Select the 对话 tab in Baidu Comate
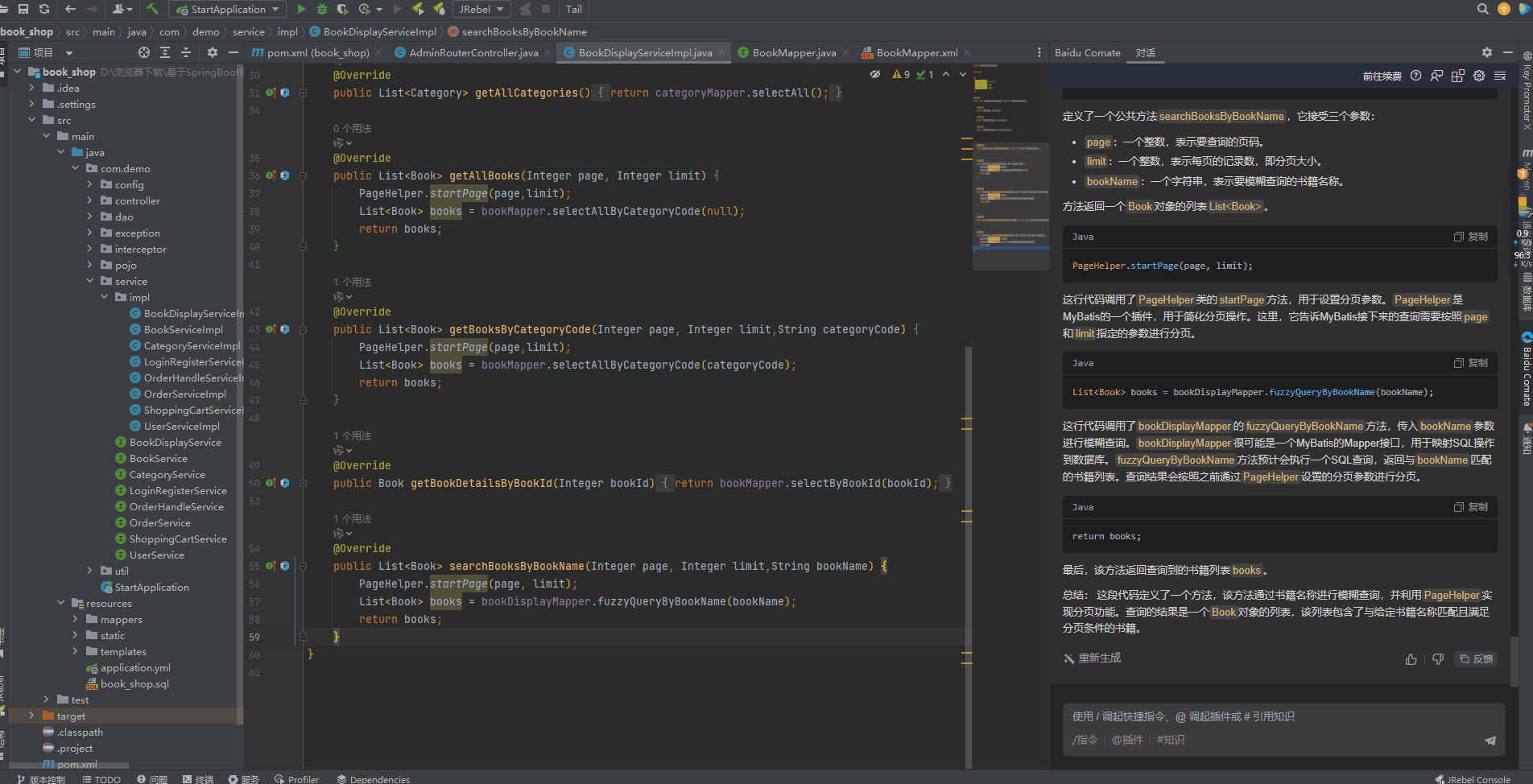The height and width of the screenshot is (784, 1533). pos(1146,52)
